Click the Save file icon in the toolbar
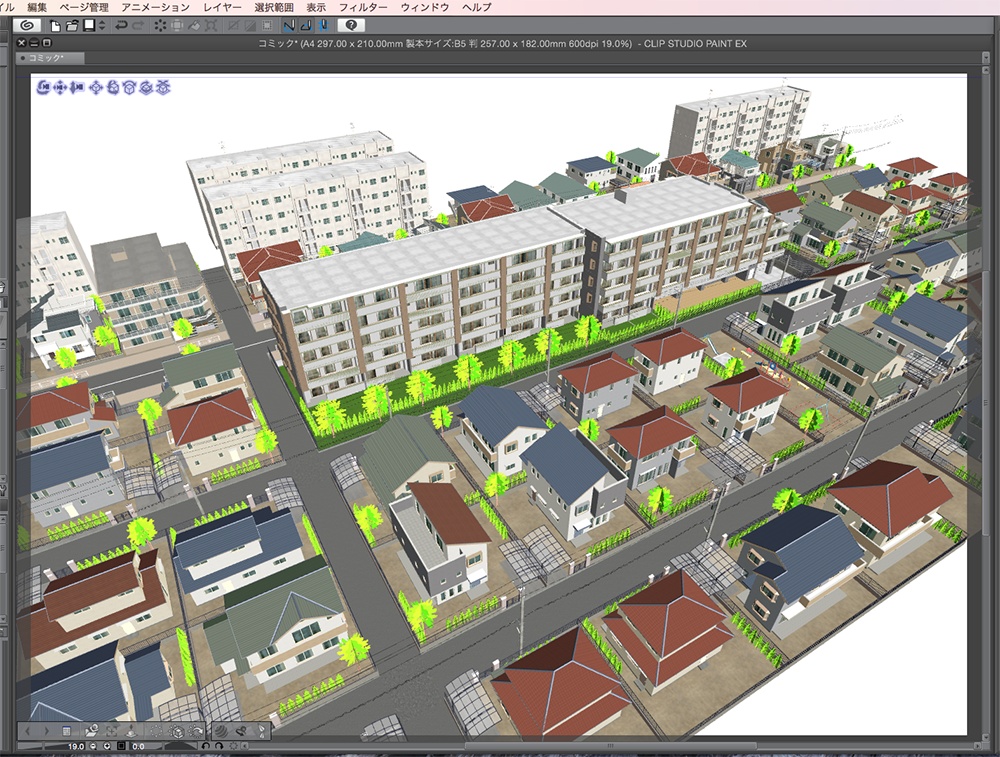Viewport: 1000px width, 757px height. point(90,27)
